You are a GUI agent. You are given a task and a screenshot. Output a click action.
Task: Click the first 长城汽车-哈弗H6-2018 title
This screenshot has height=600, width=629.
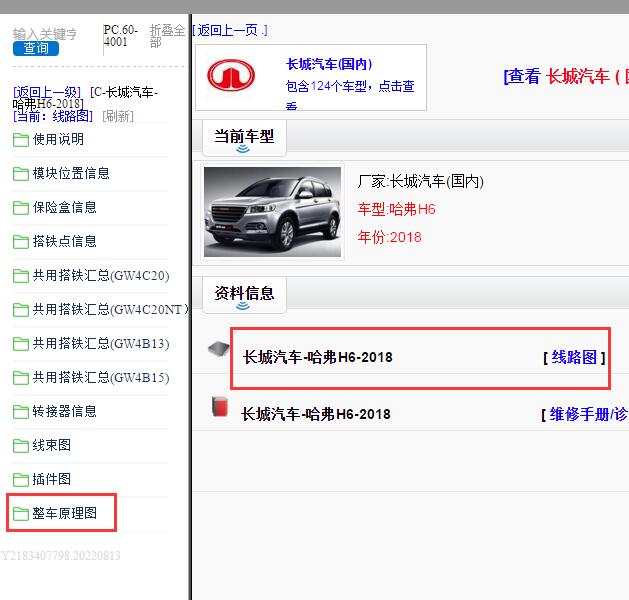(x=317, y=357)
